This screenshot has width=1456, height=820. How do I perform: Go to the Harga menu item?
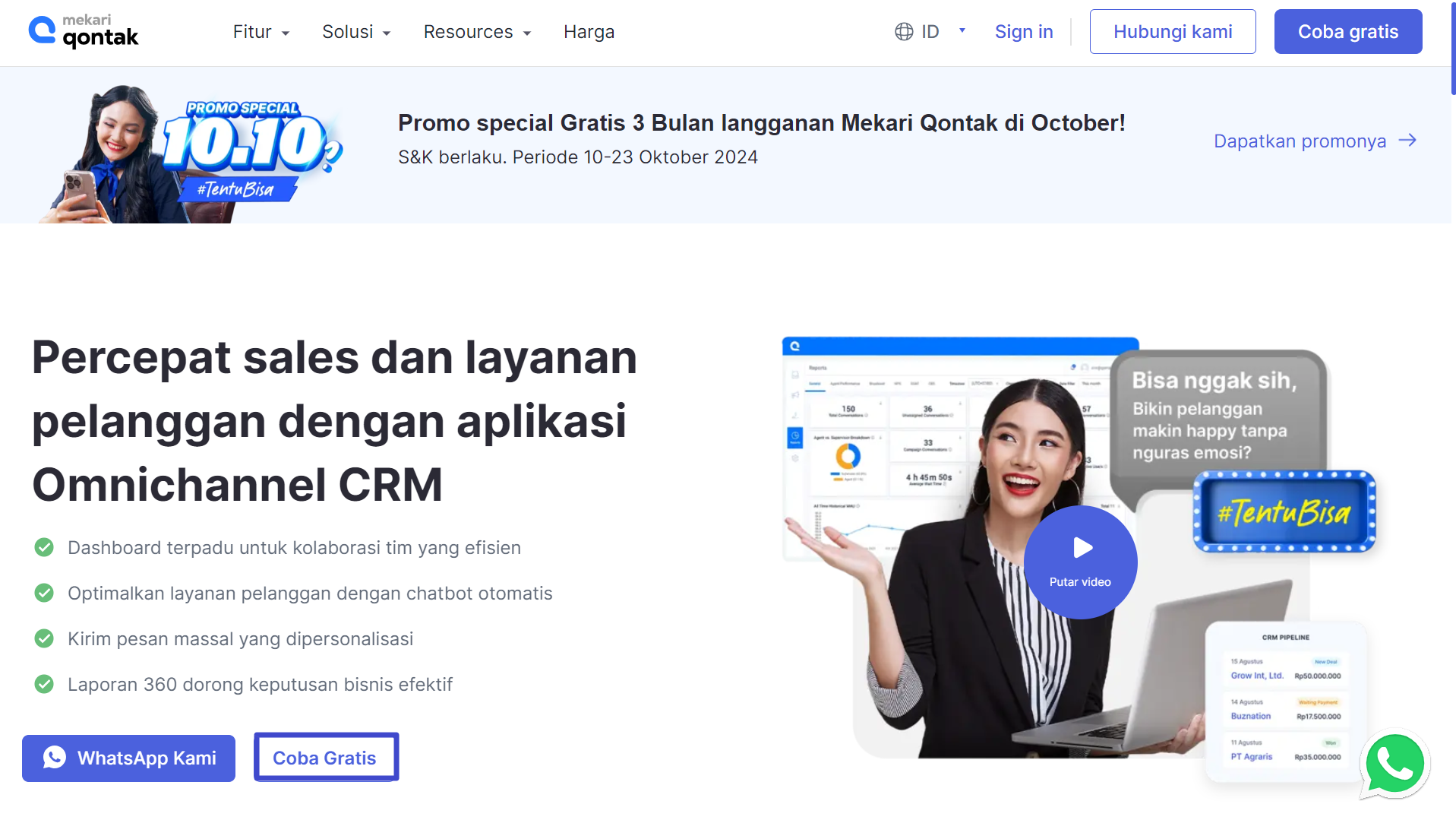(589, 32)
